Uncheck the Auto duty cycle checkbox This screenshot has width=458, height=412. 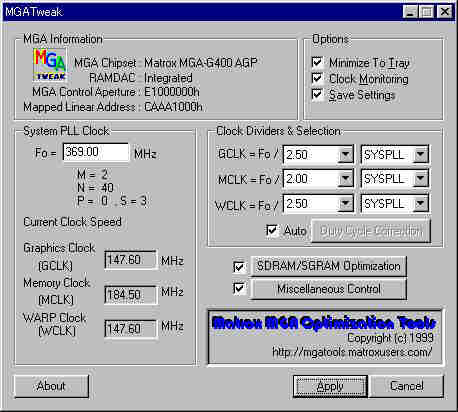coord(272,230)
